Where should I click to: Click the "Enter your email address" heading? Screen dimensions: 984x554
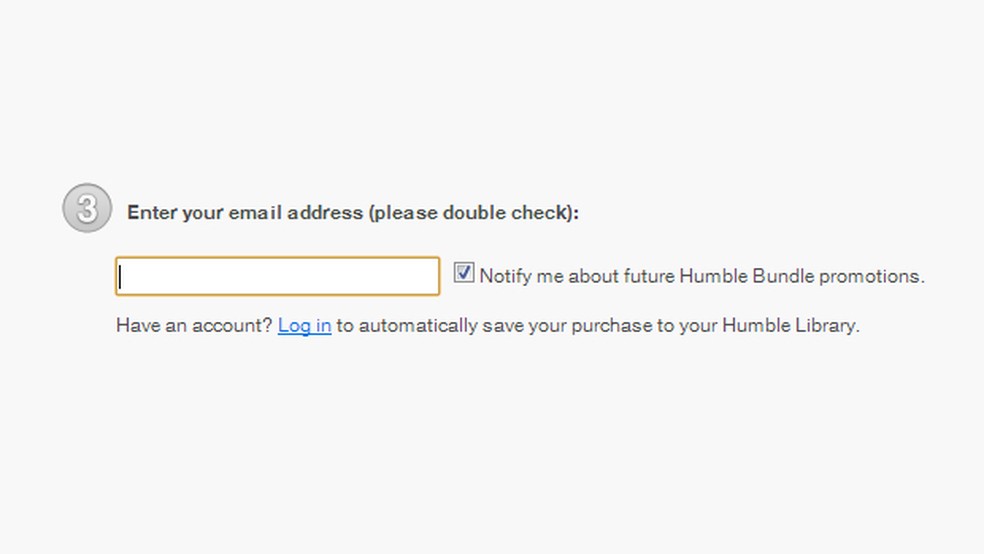pyautogui.click(x=245, y=213)
